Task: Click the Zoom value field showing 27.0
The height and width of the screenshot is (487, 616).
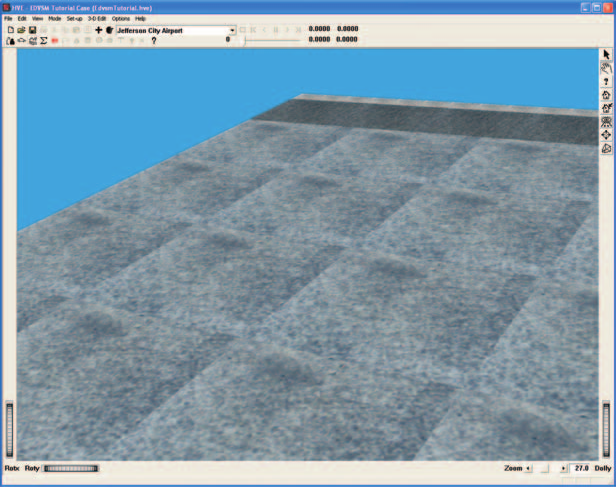Action: (581, 468)
